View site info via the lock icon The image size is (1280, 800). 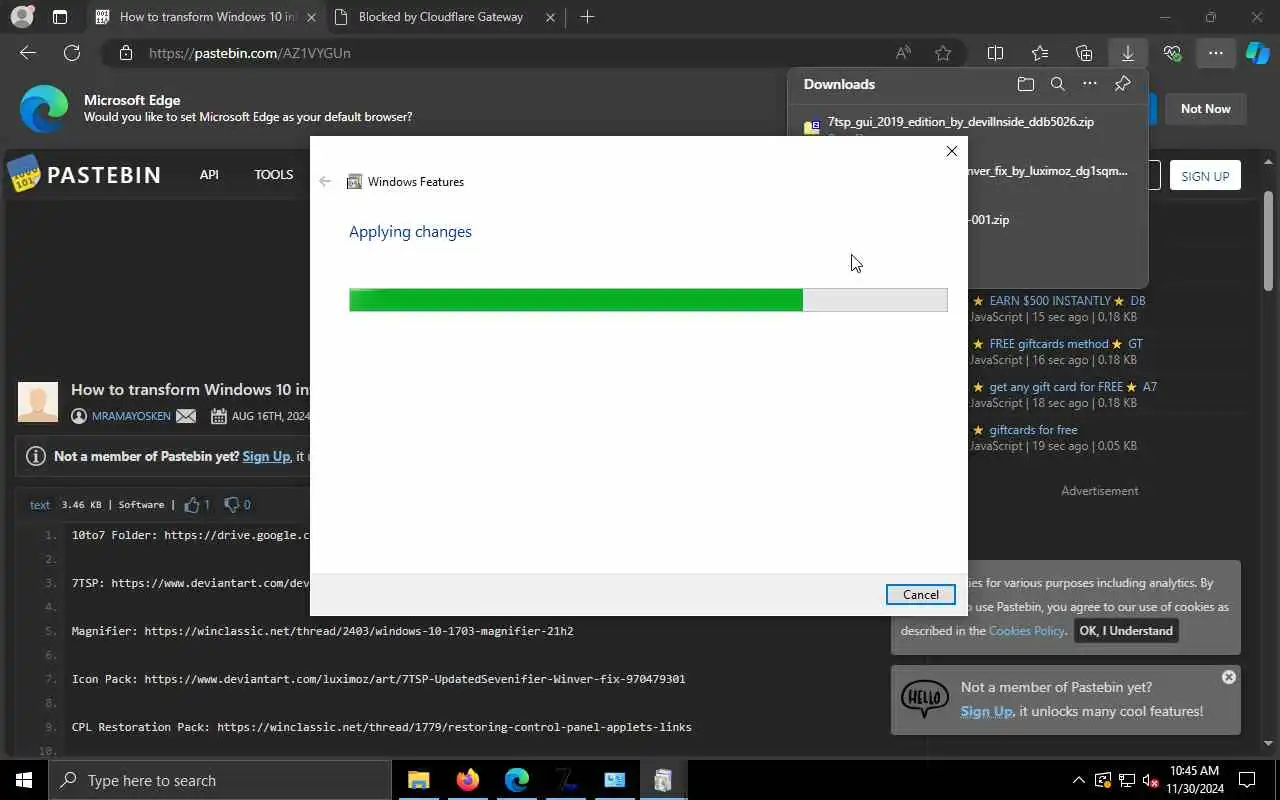click(125, 53)
